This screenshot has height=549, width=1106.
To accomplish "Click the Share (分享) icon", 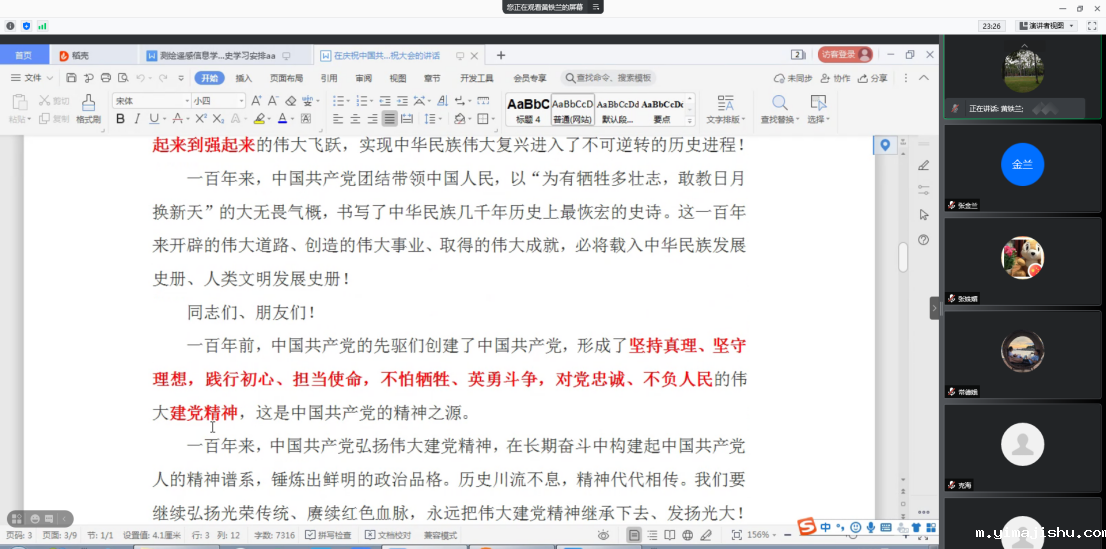I will point(872,78).
